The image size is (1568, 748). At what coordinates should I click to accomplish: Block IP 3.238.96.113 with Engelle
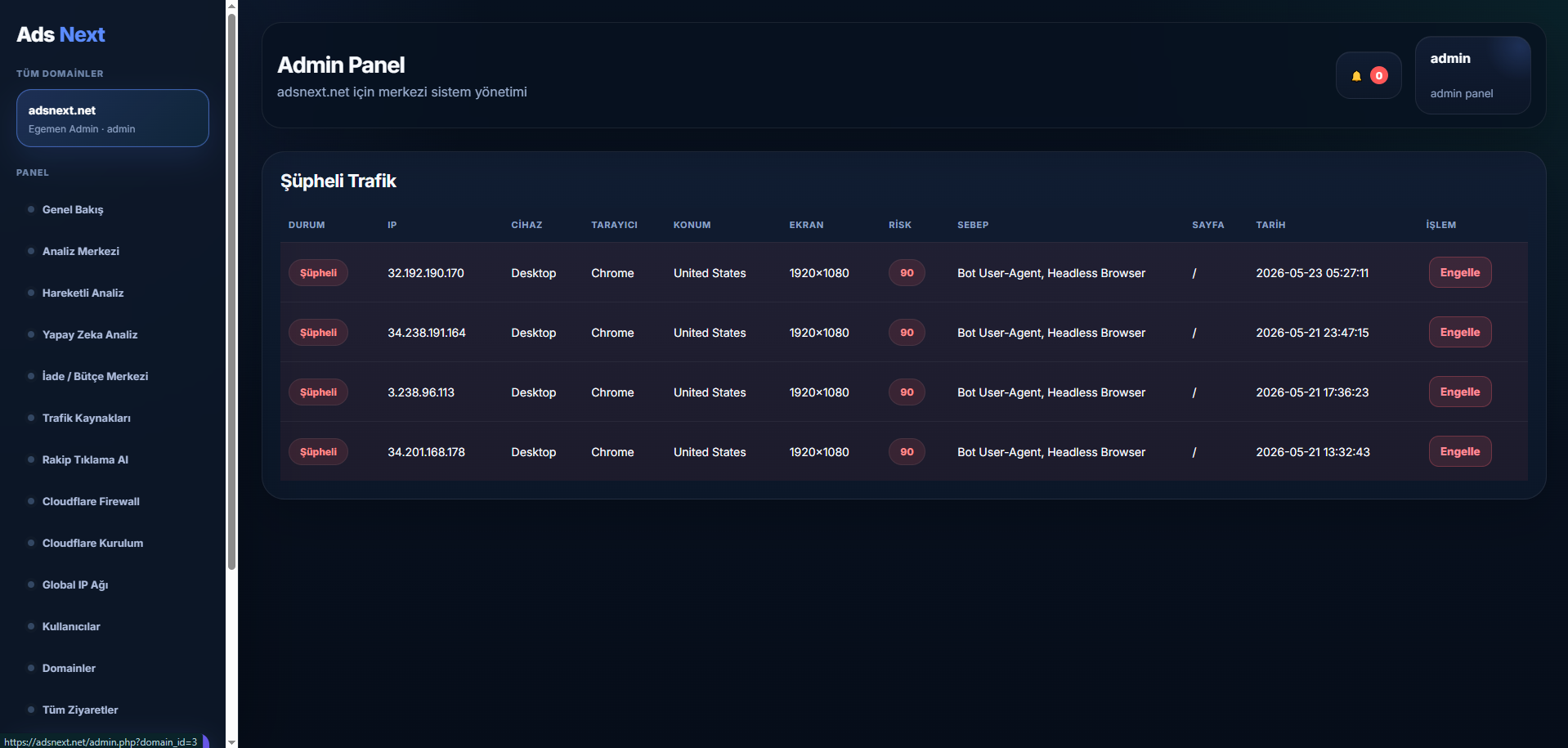pos(1460,392)
